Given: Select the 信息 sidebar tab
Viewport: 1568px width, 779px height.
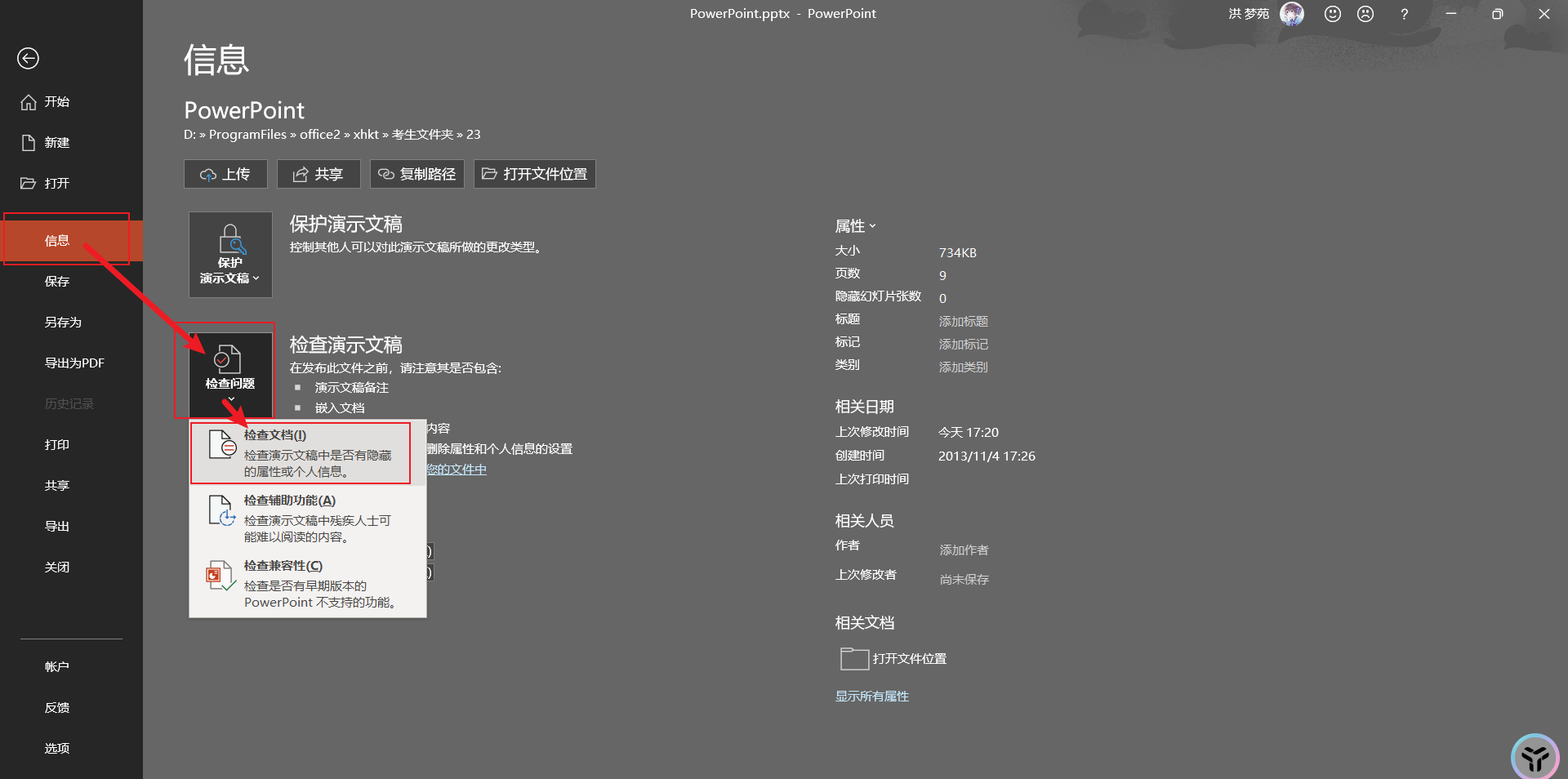Looking at the screenshot, I should pyautogui.click(x=71, y=240).
